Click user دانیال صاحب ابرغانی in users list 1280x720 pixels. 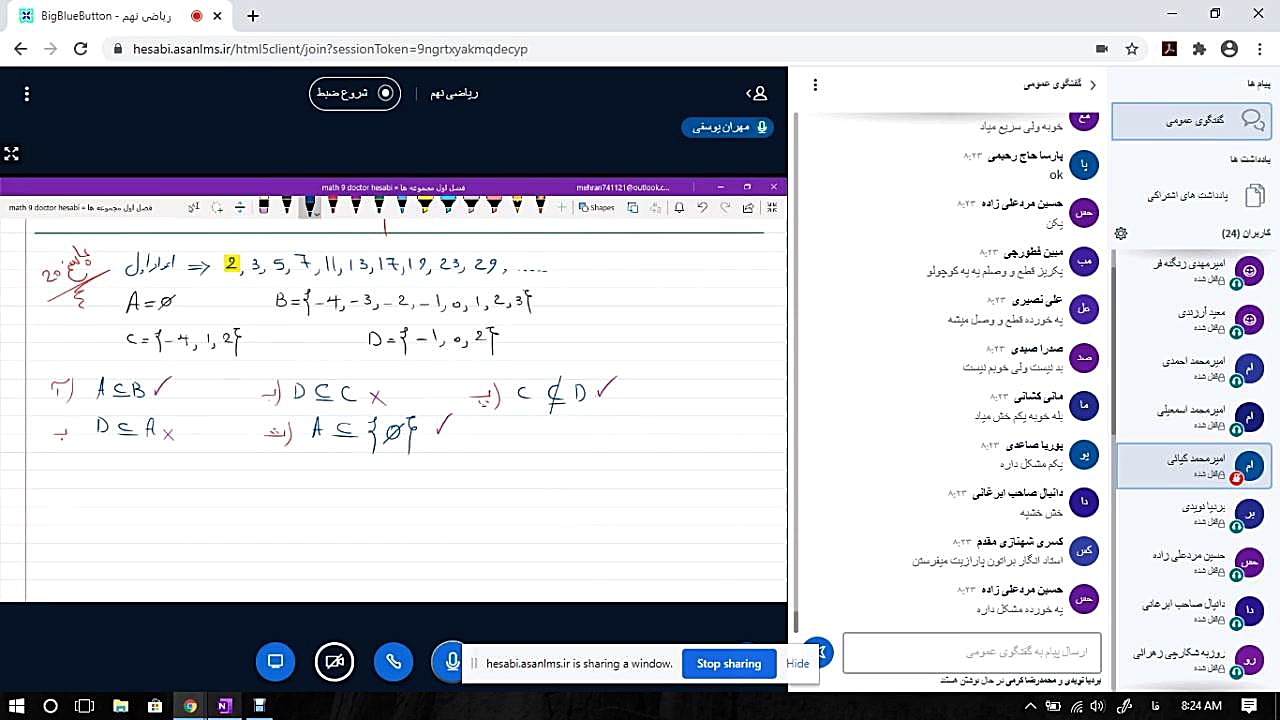click(1194, 611)
